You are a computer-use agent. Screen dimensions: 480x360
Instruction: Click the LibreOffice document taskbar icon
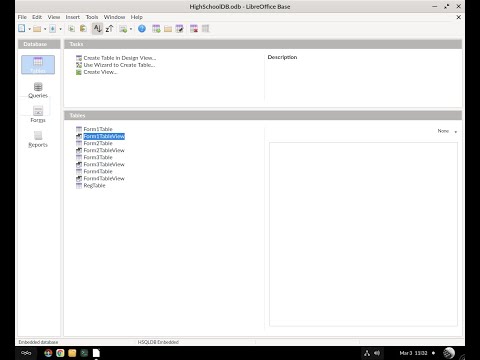tap(96, 353)
